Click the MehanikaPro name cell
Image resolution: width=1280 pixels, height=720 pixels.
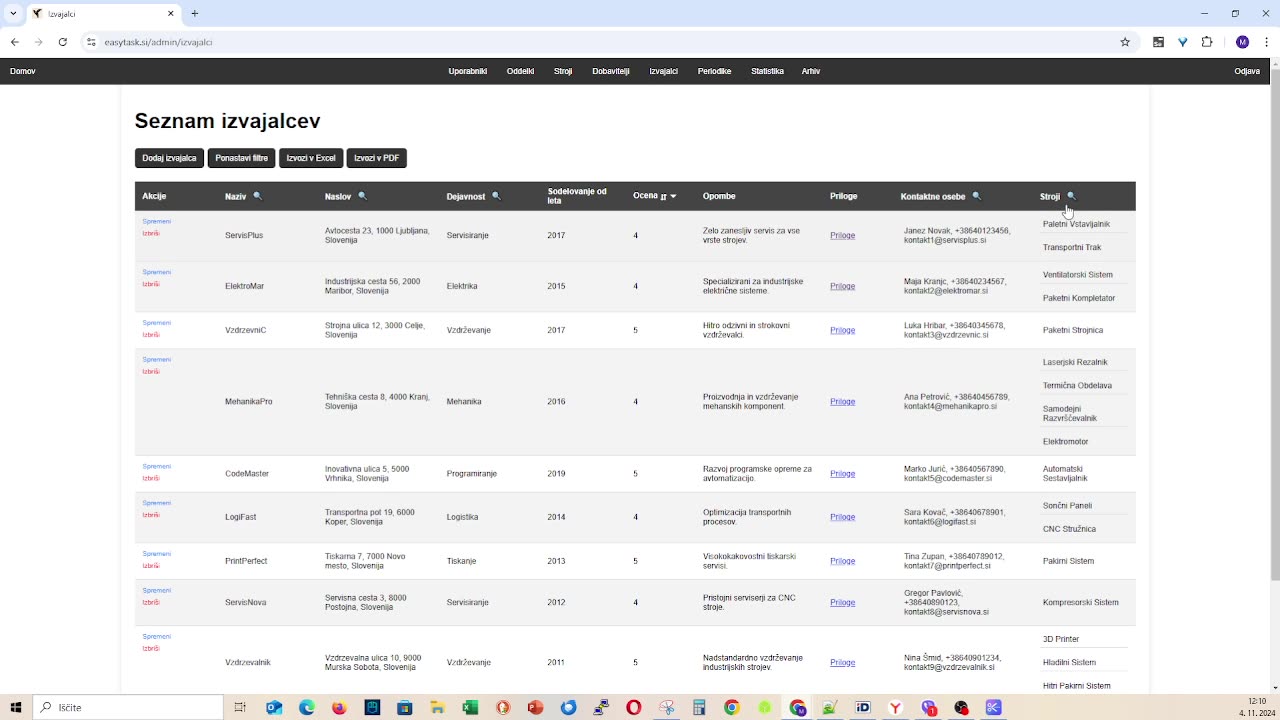tap(249, 401)
